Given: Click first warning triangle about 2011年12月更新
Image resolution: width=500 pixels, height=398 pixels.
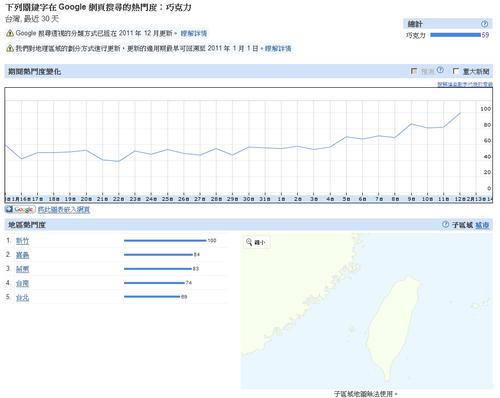Looking at the screenshot, I should pos(10,33).
